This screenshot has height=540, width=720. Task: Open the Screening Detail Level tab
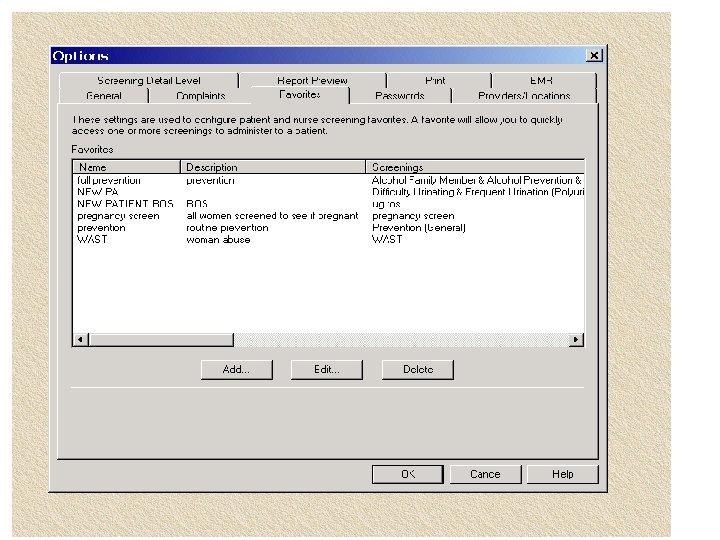click(149, 80)
